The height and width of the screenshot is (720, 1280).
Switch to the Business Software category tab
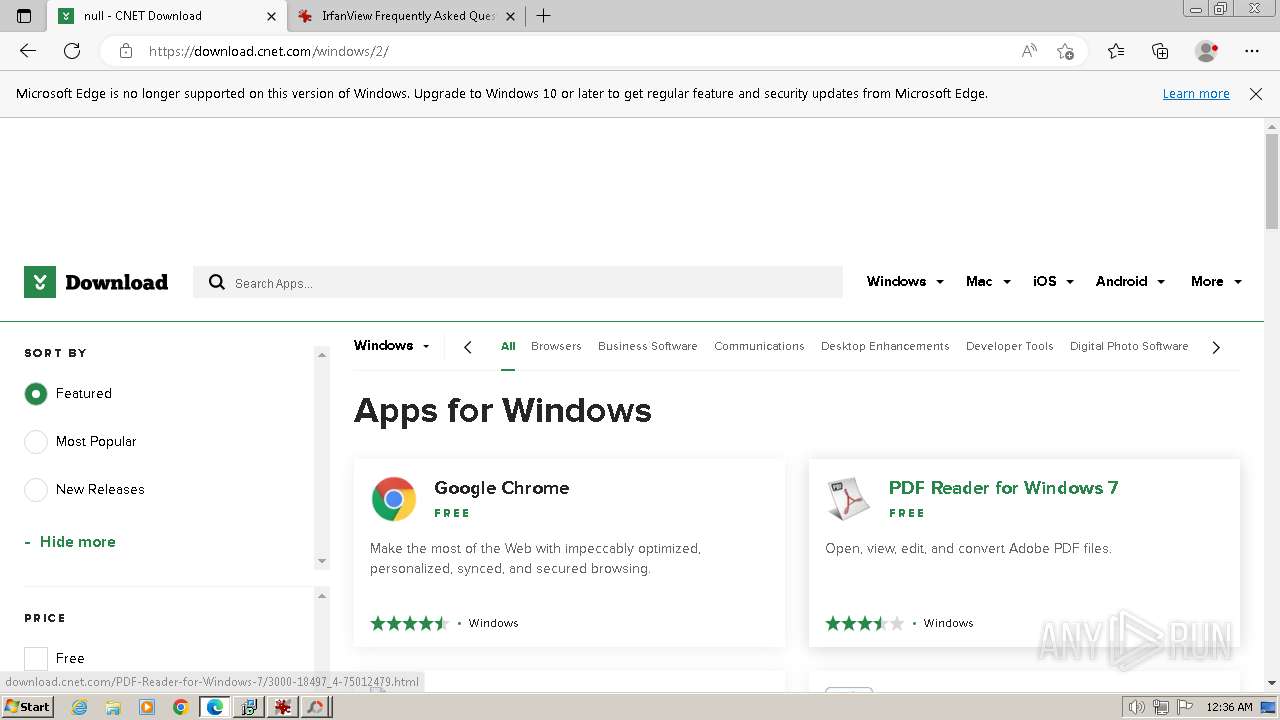tap(648, 346)
